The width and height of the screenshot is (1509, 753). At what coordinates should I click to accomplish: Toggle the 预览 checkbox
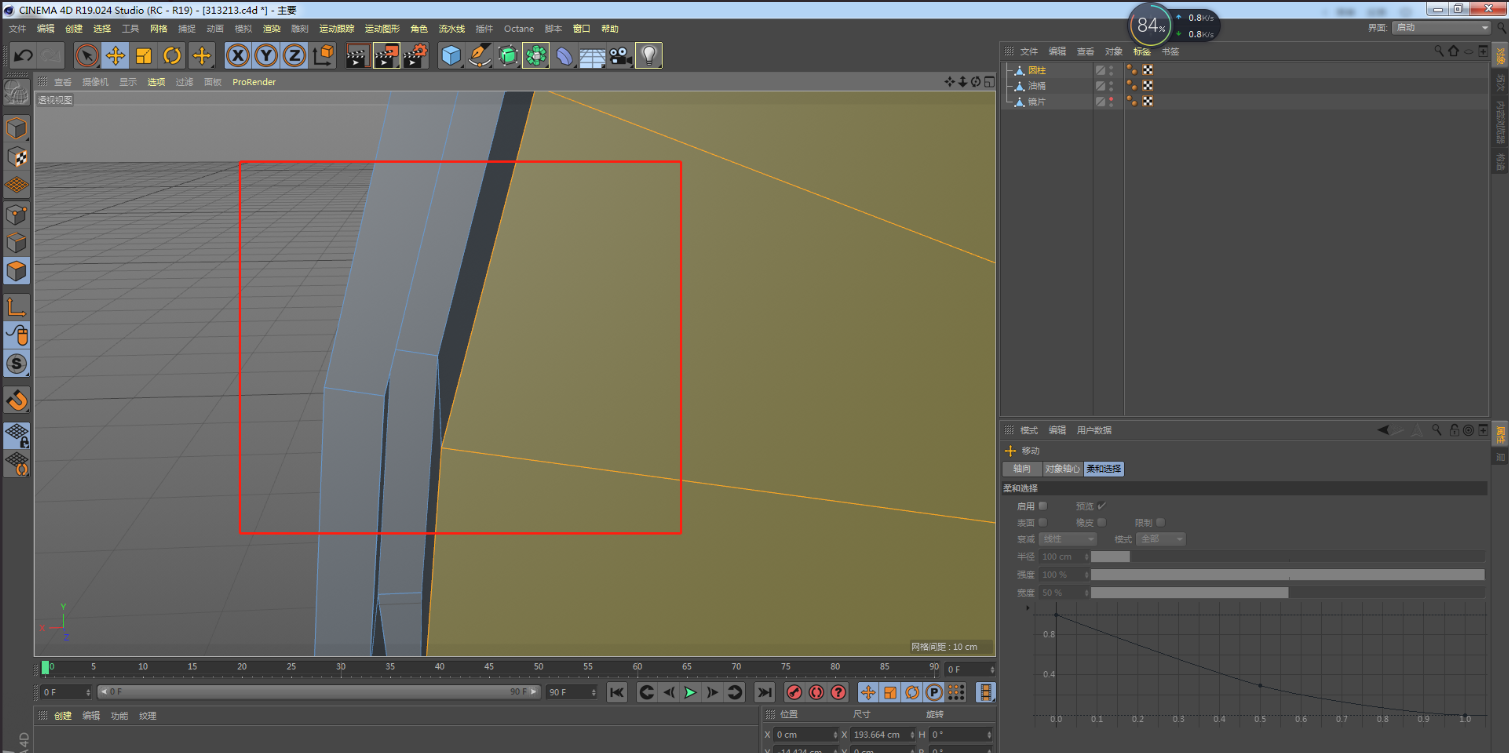1101,506
